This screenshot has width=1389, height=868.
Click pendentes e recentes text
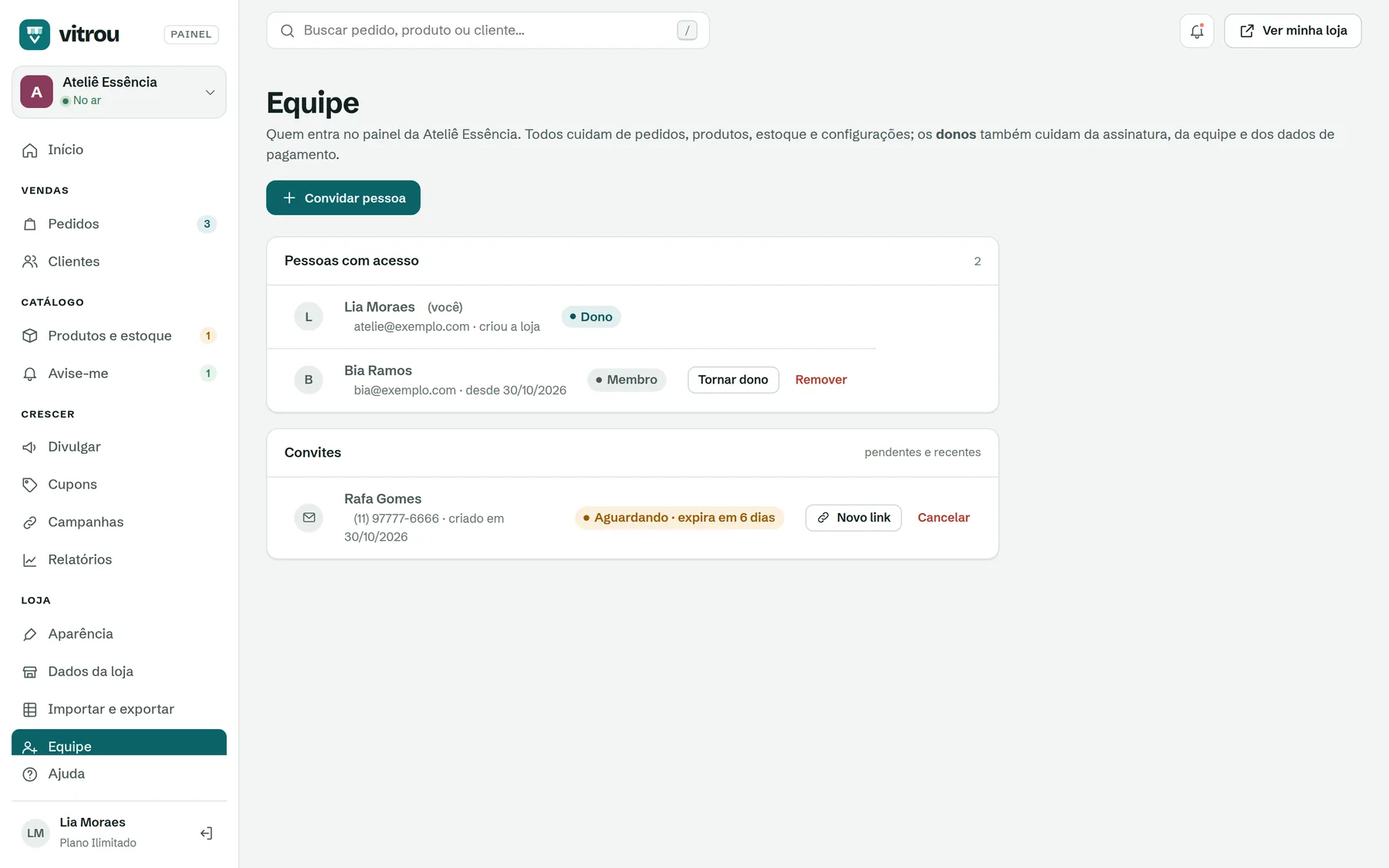923,452
